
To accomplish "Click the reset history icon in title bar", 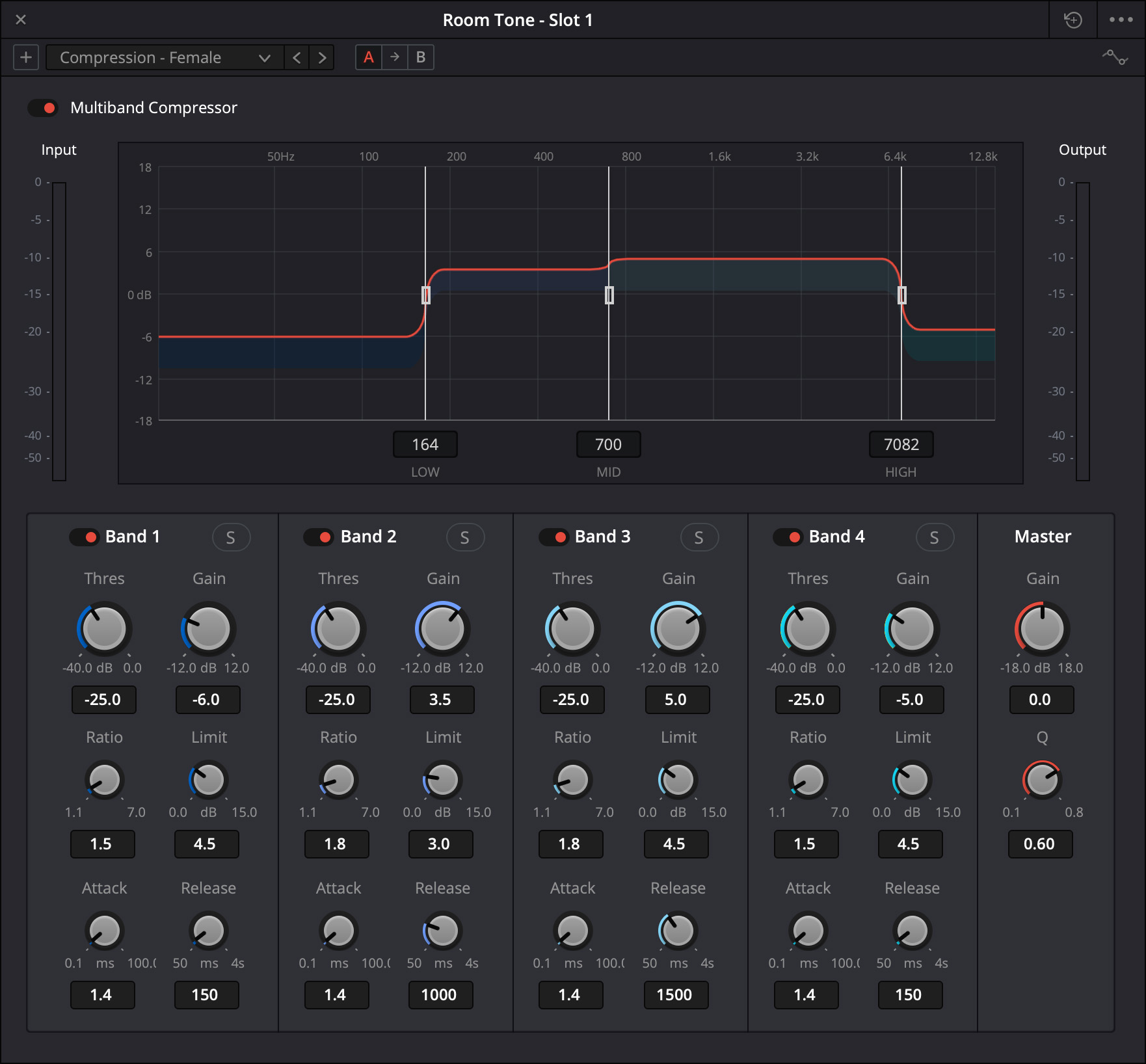I will (x=1073, y=20).
